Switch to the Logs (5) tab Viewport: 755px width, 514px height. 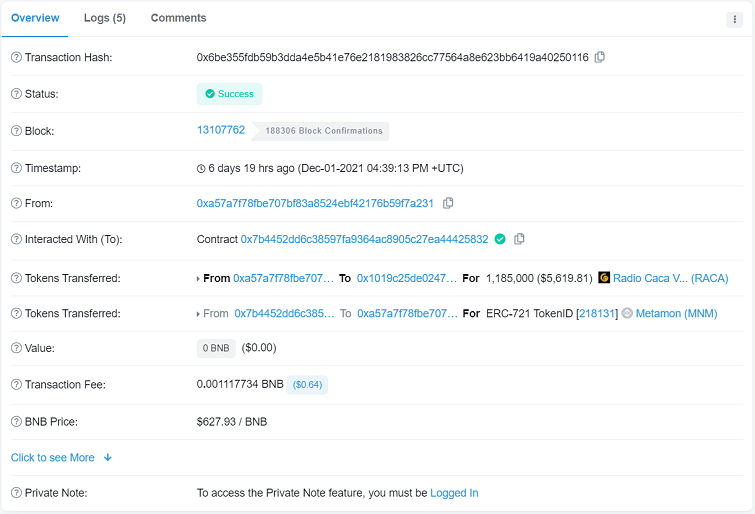[104, 18]
